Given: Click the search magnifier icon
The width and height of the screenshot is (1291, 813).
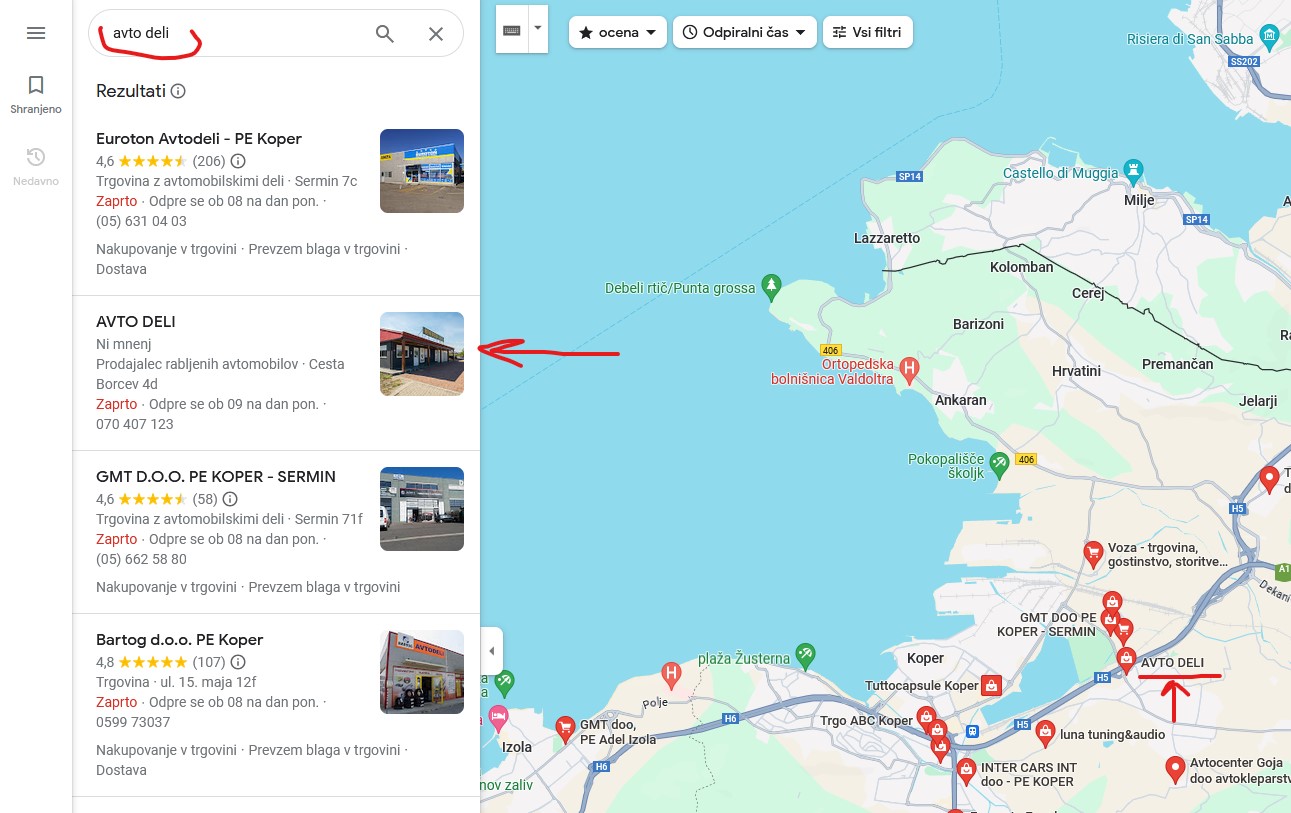Looking at the screenshot, I should pos(385,34).
